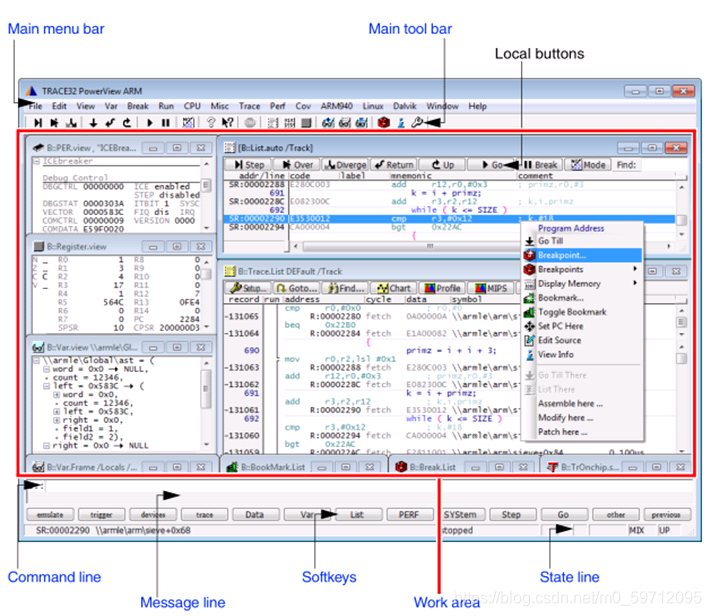Viewport: 711px width, 616px height.
Task: Select highlighted Breakpoint... context menu entry
Action: pyautogui.click(x=583, y=255)
